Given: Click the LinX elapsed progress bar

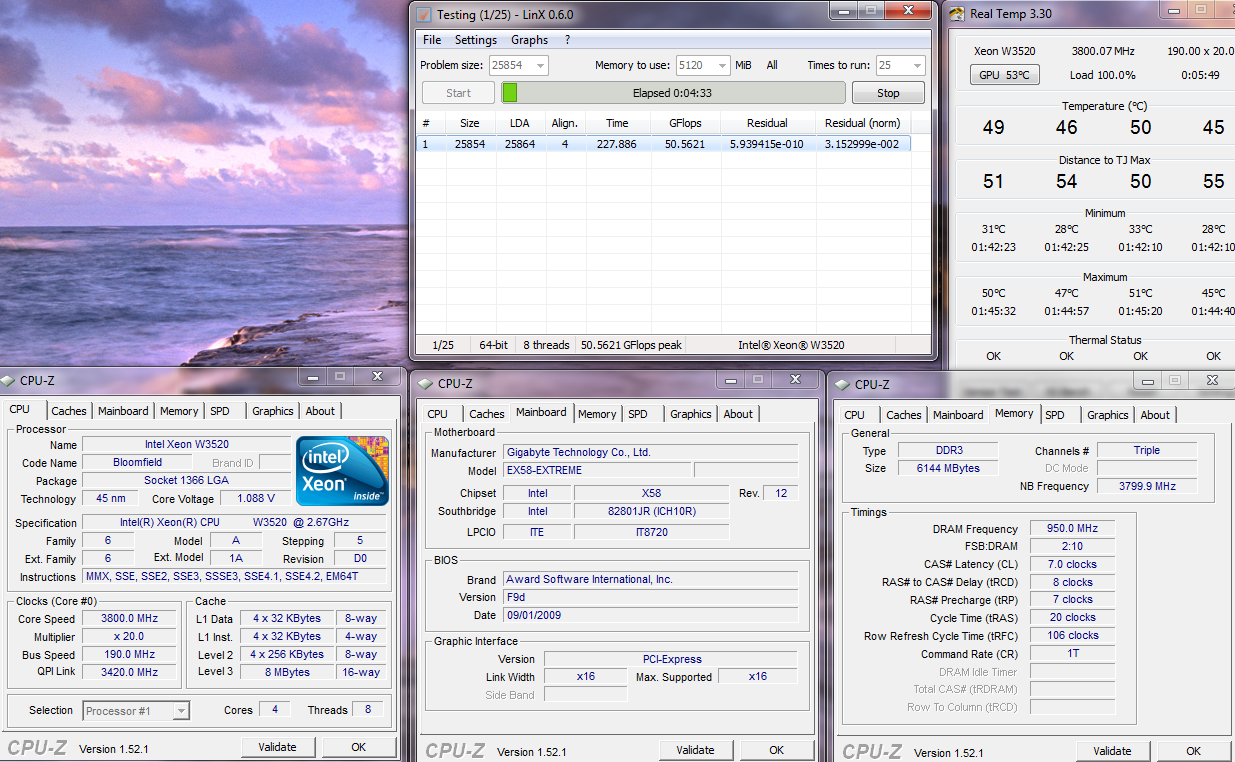Looking at the screenshot, I should click(x=673, y=93).
